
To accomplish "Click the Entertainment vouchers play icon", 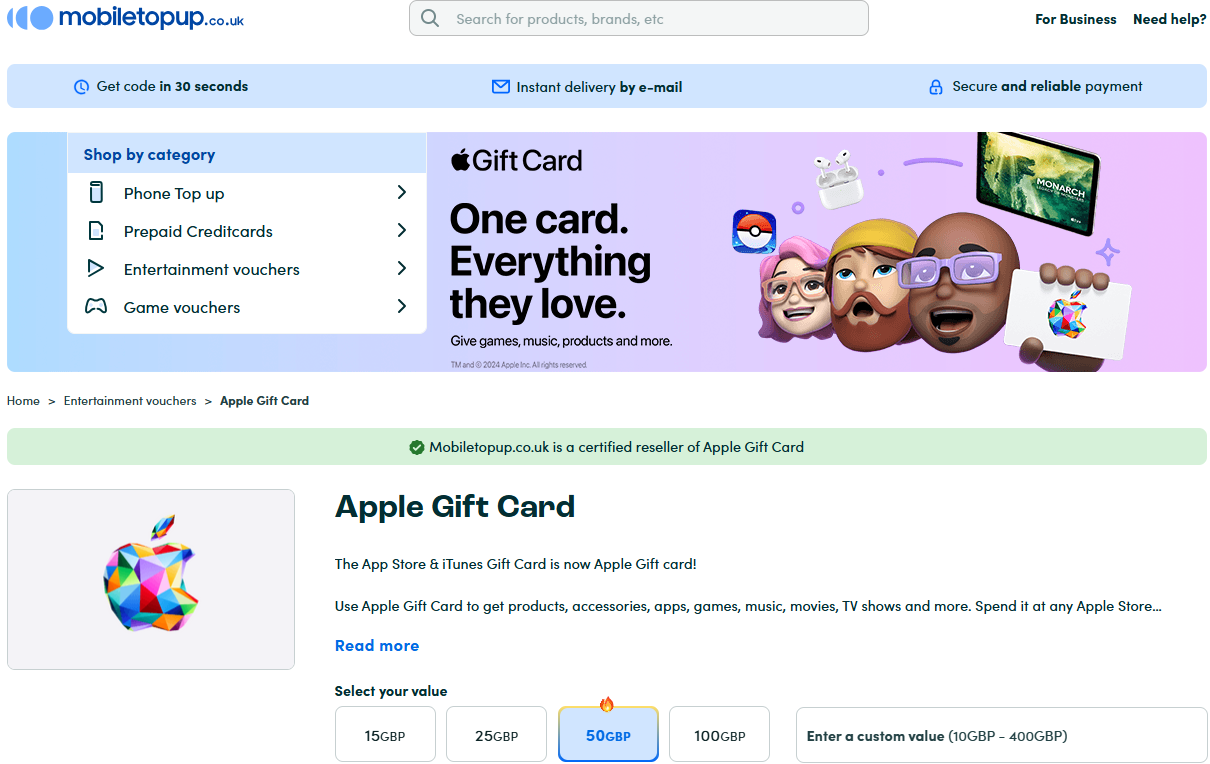I will pos(96,269).
